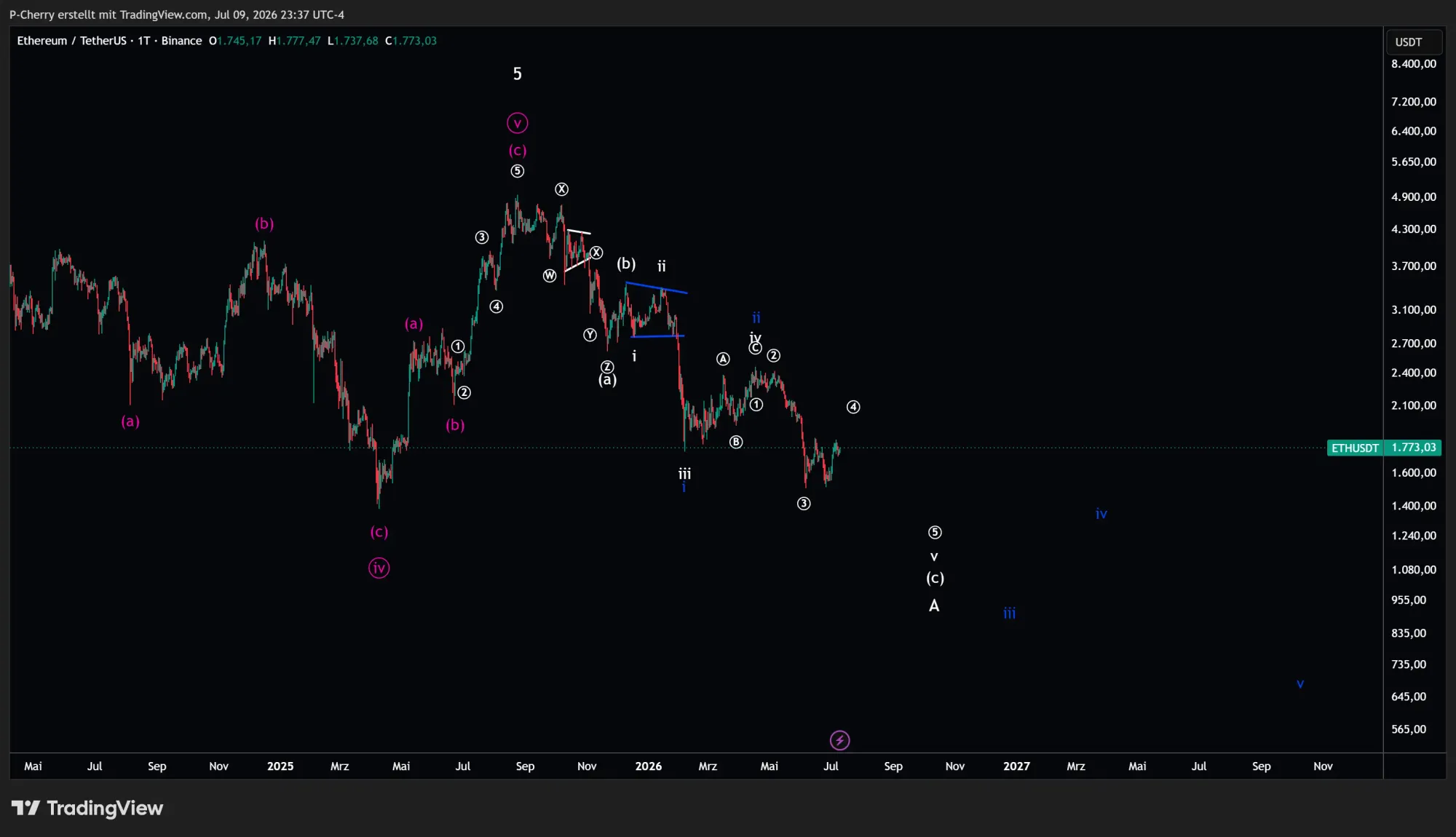This screenshot has width=1456, height=837.
Task: Click the 8.400,00 price axis label
Action: (1413, 64)
